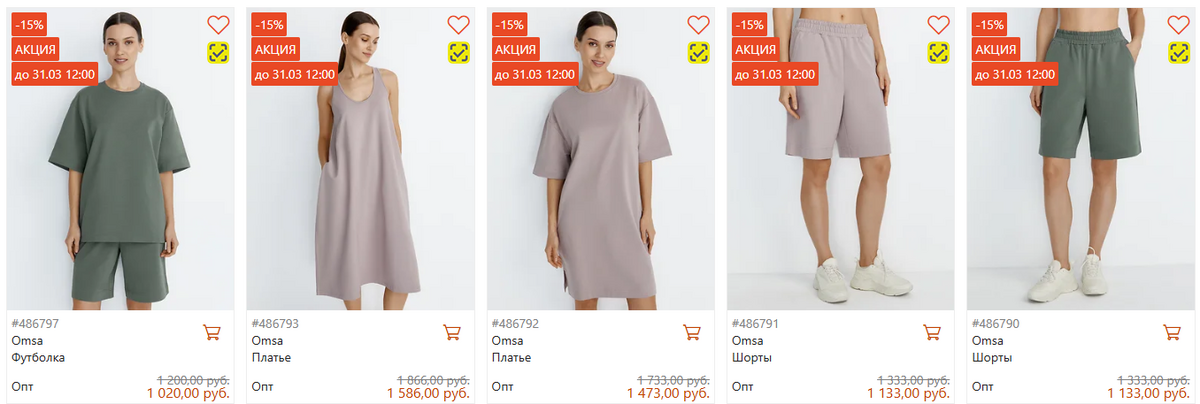Image resolution: width=1200 pixels, height=404 pixels.
Task: Favorite the short-sleeve dress #486792 with heart
Action: [698, 25]
